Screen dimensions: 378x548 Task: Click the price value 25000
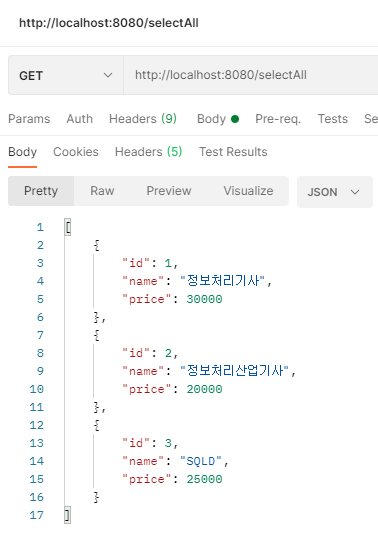[204, 479]
